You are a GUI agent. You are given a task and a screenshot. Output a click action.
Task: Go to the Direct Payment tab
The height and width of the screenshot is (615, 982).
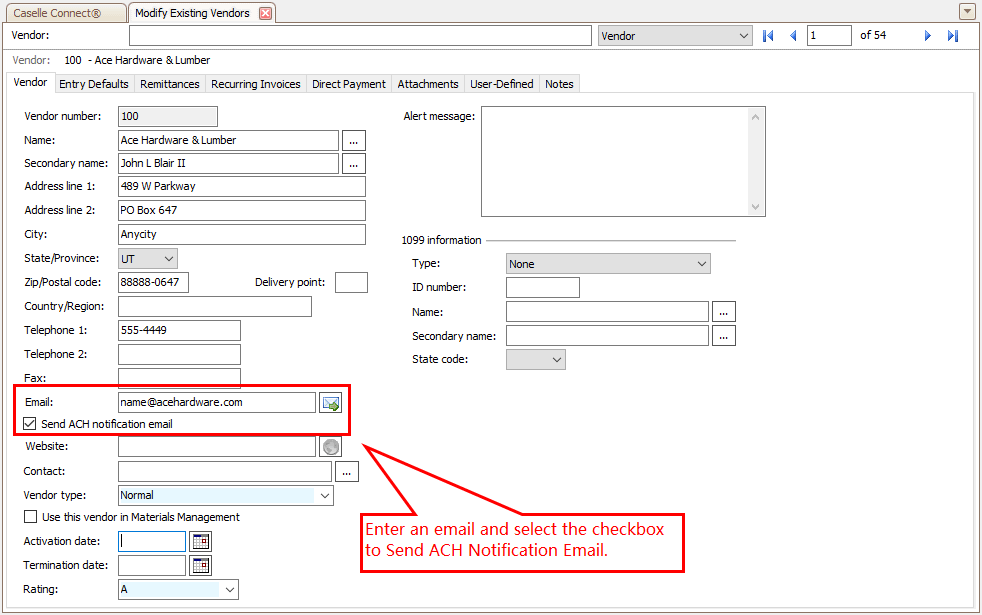[x=349, y=84]
